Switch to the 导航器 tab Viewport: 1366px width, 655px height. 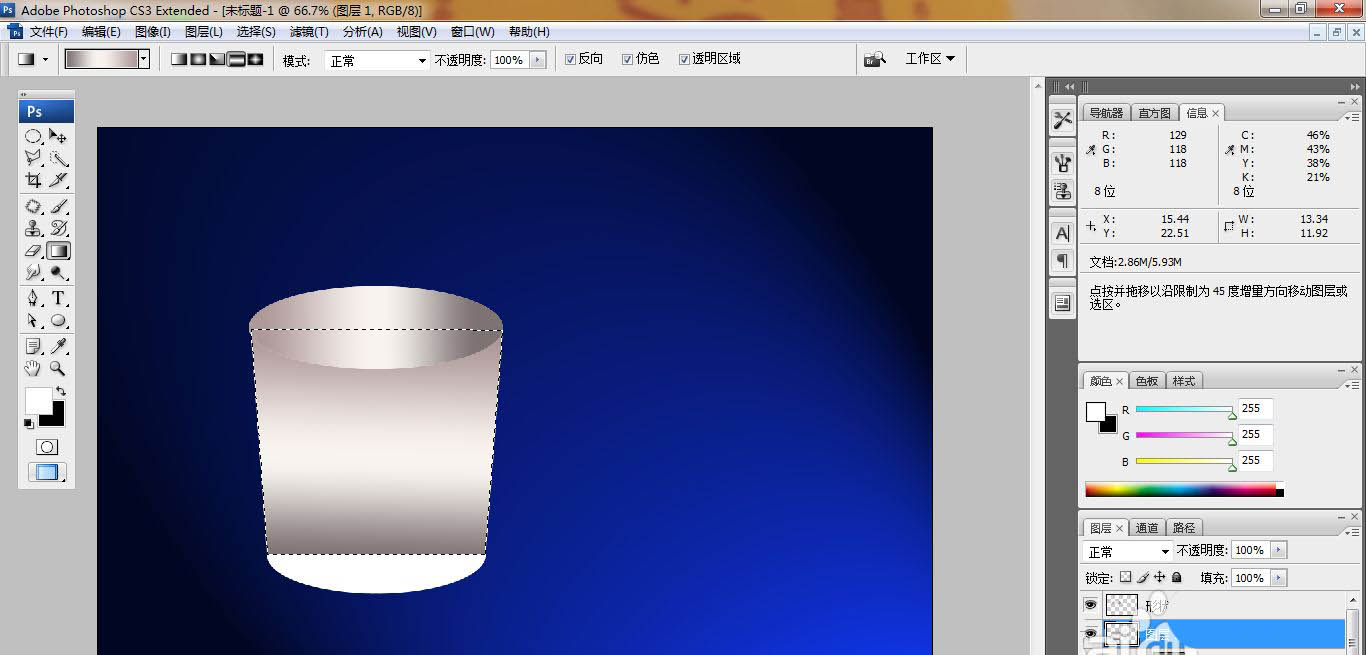point(1105,113)
